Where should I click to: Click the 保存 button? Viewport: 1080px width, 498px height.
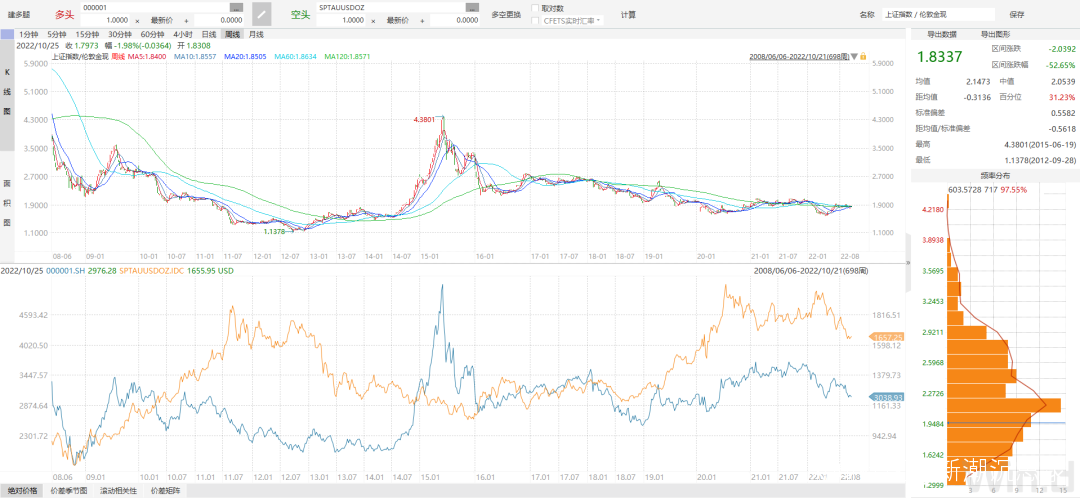[x=1017, y=14]
